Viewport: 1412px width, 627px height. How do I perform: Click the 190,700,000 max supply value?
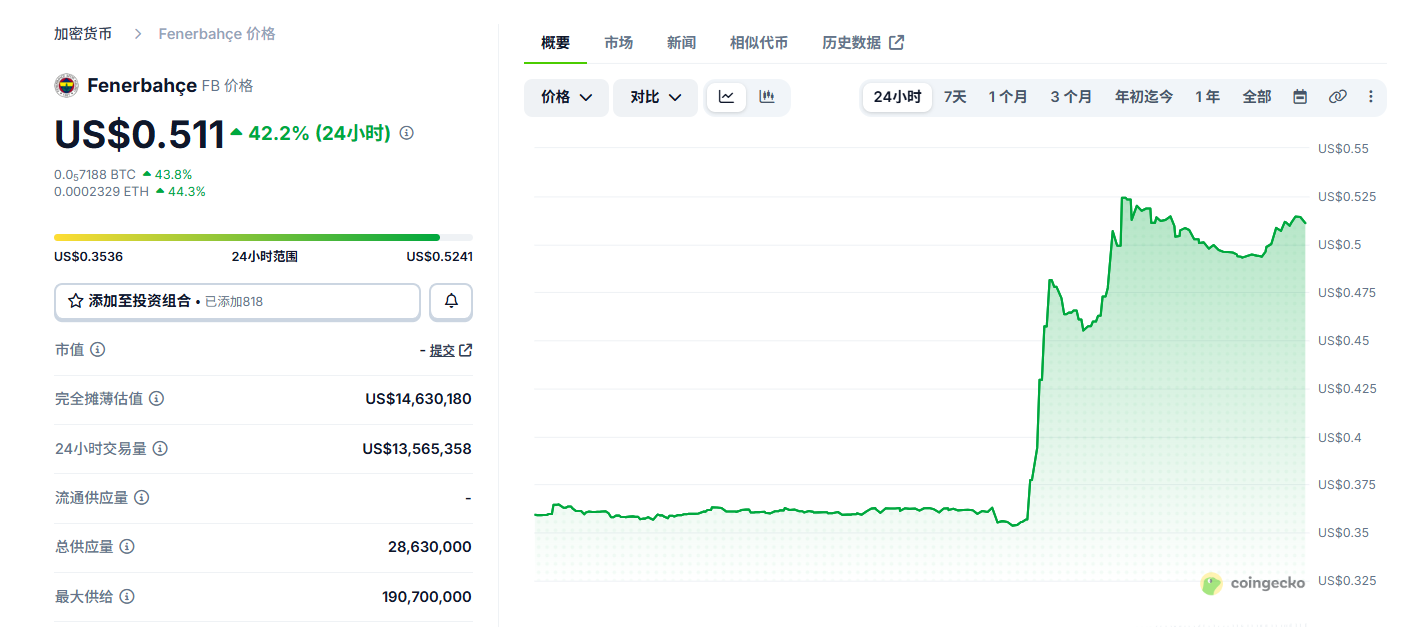pyautogui.click(x=426, y=597)
